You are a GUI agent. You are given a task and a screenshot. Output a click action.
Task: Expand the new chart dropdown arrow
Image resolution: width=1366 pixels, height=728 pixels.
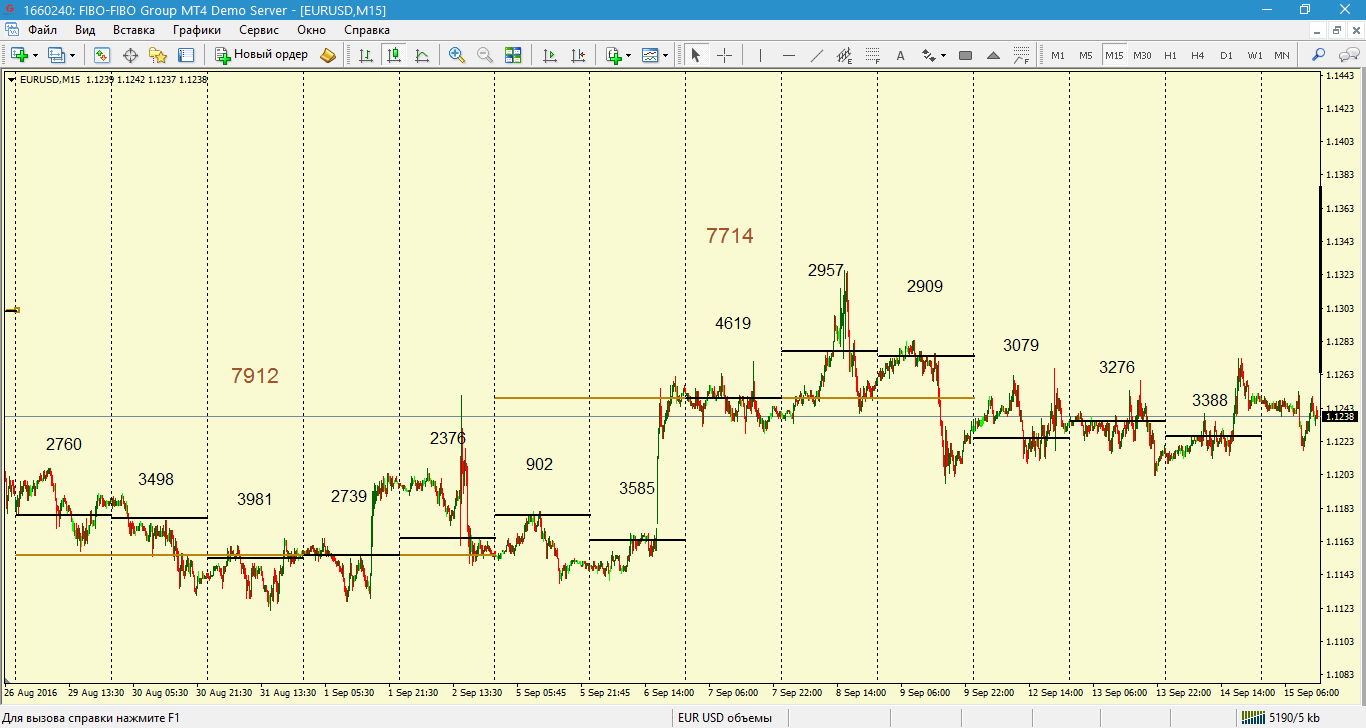35,55
